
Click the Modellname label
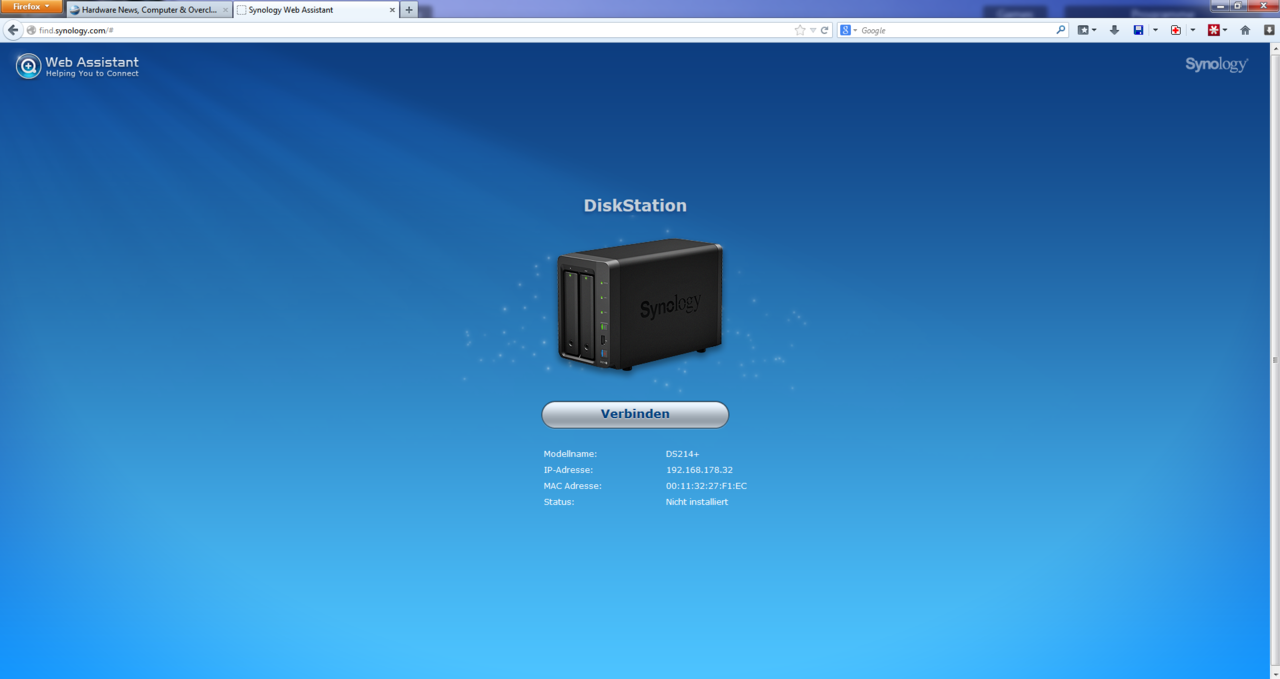[x=570, y=454]
